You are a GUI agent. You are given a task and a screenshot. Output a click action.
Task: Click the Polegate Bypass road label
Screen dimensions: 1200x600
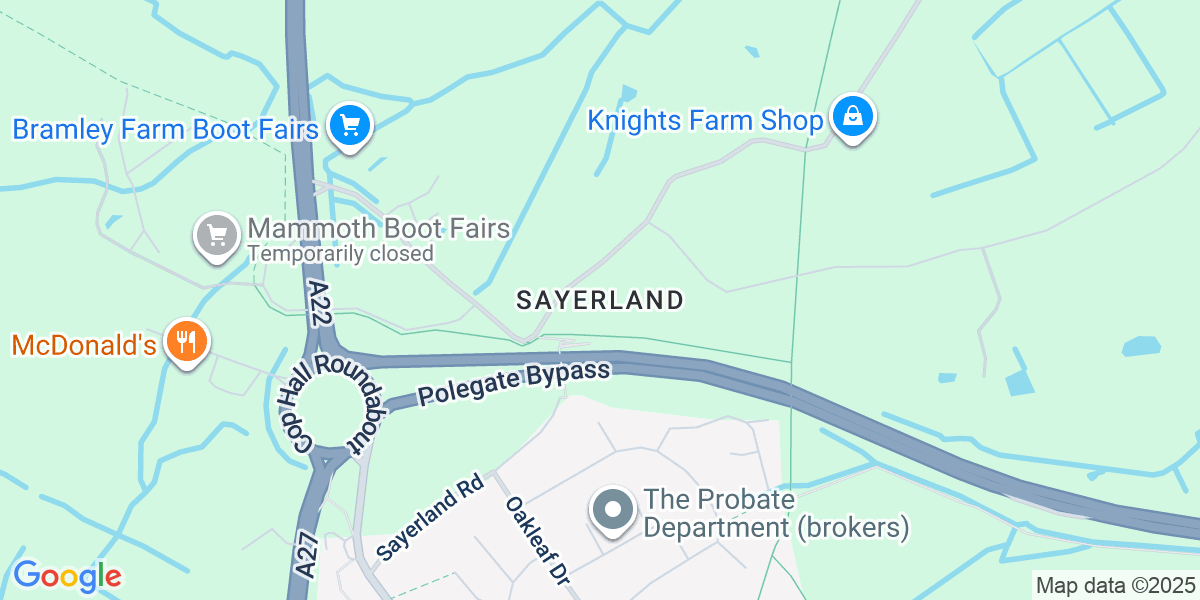click(x=514, y=382)
